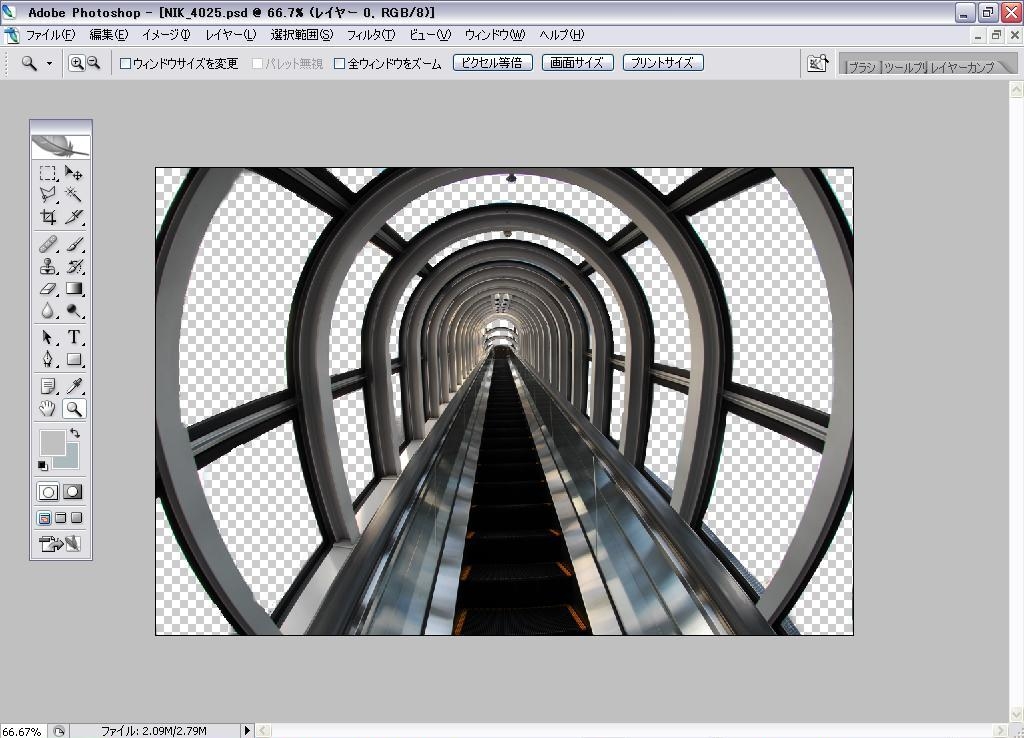The image size is (1024, 738).
Task: Open the ブラシ palette well tab
Action: point(862,67)
